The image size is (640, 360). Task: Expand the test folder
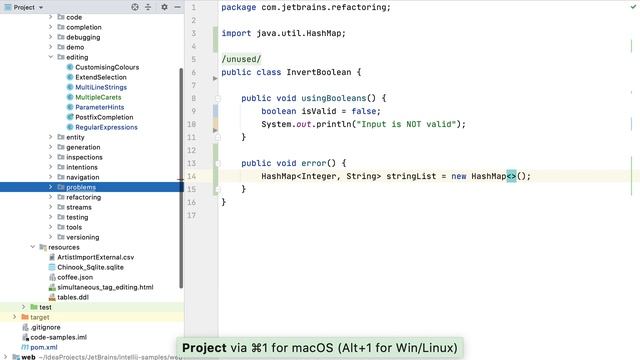point(24,307)
